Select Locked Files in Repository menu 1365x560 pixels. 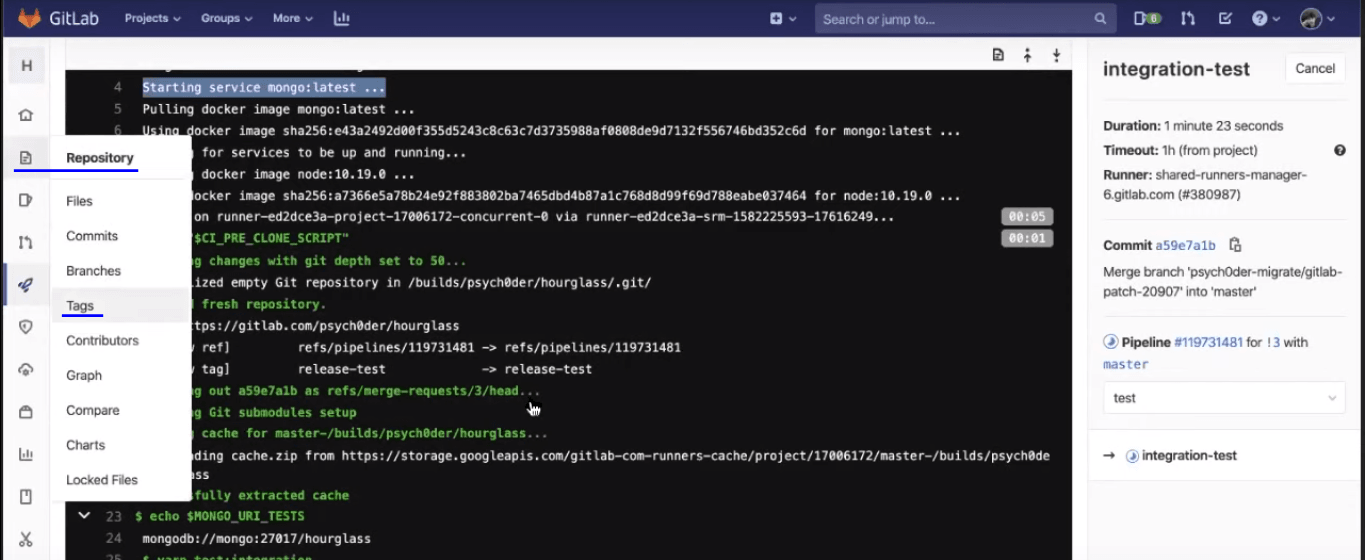coord(102,480)
